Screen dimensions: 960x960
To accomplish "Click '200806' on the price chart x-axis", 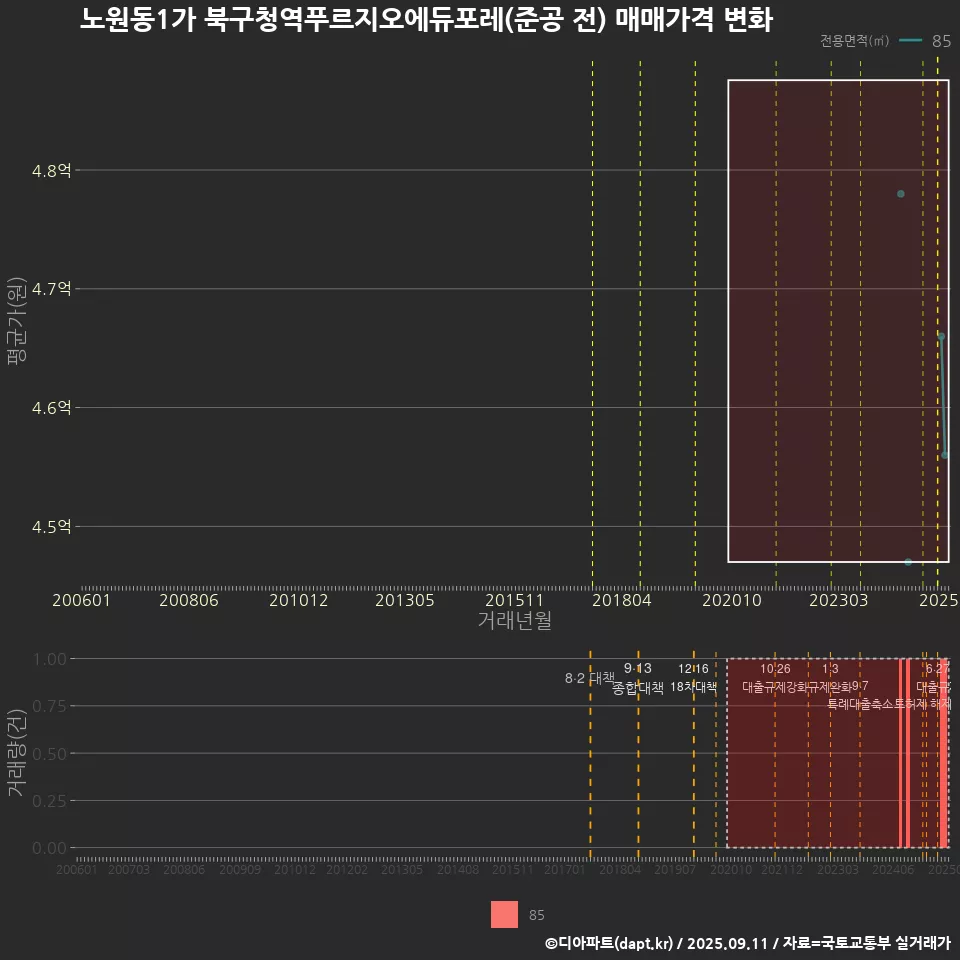I will (x=189, y=600).
